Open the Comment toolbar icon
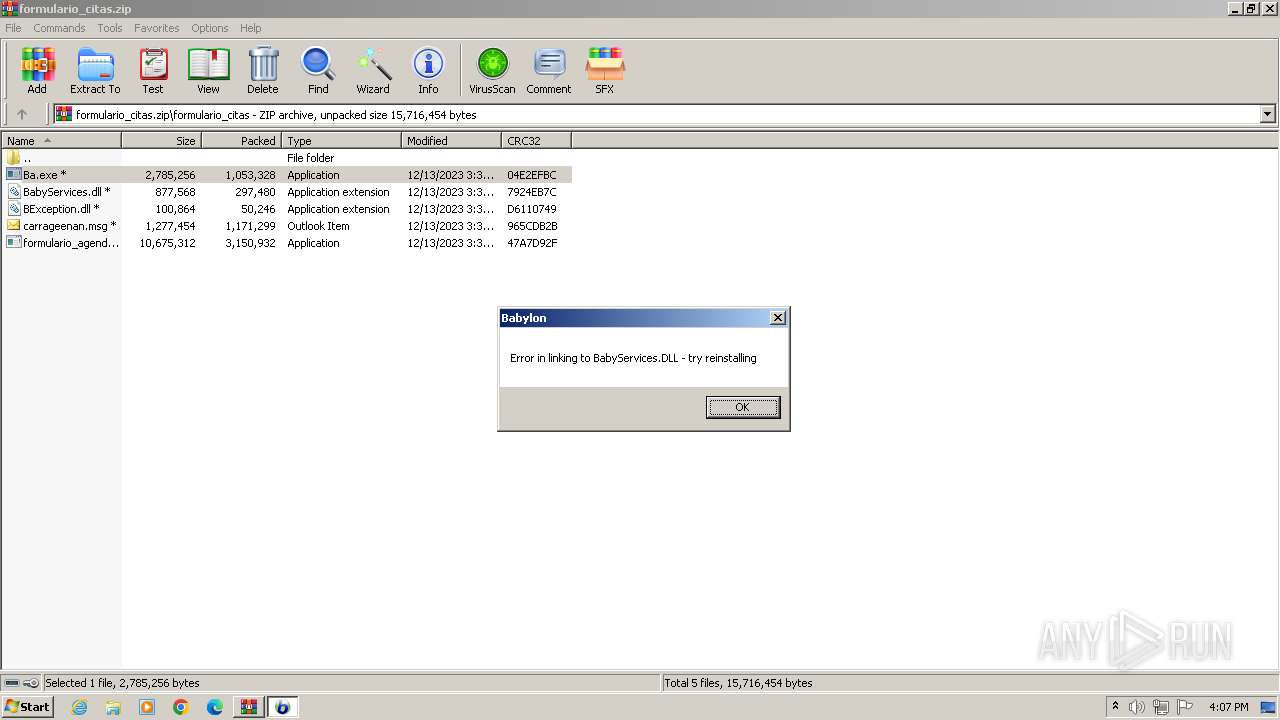The height and width of the screenshot is (720, 1280). pos(549,70)
